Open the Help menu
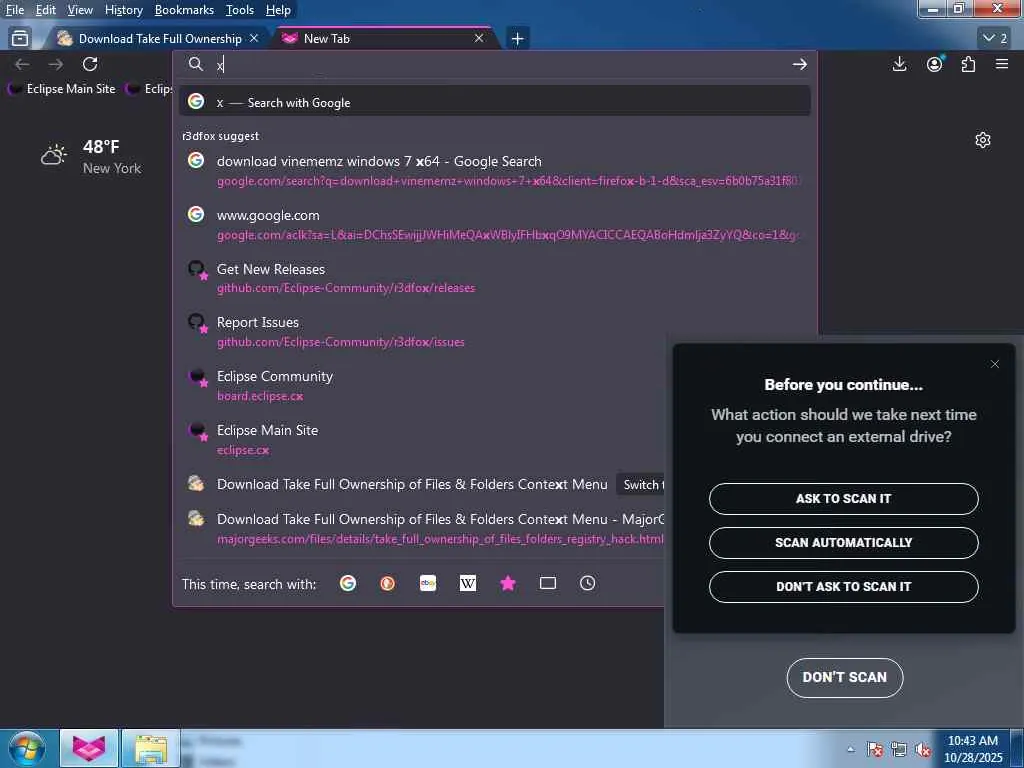Screen dimensions: 1024x768 [x=278, y=10]
